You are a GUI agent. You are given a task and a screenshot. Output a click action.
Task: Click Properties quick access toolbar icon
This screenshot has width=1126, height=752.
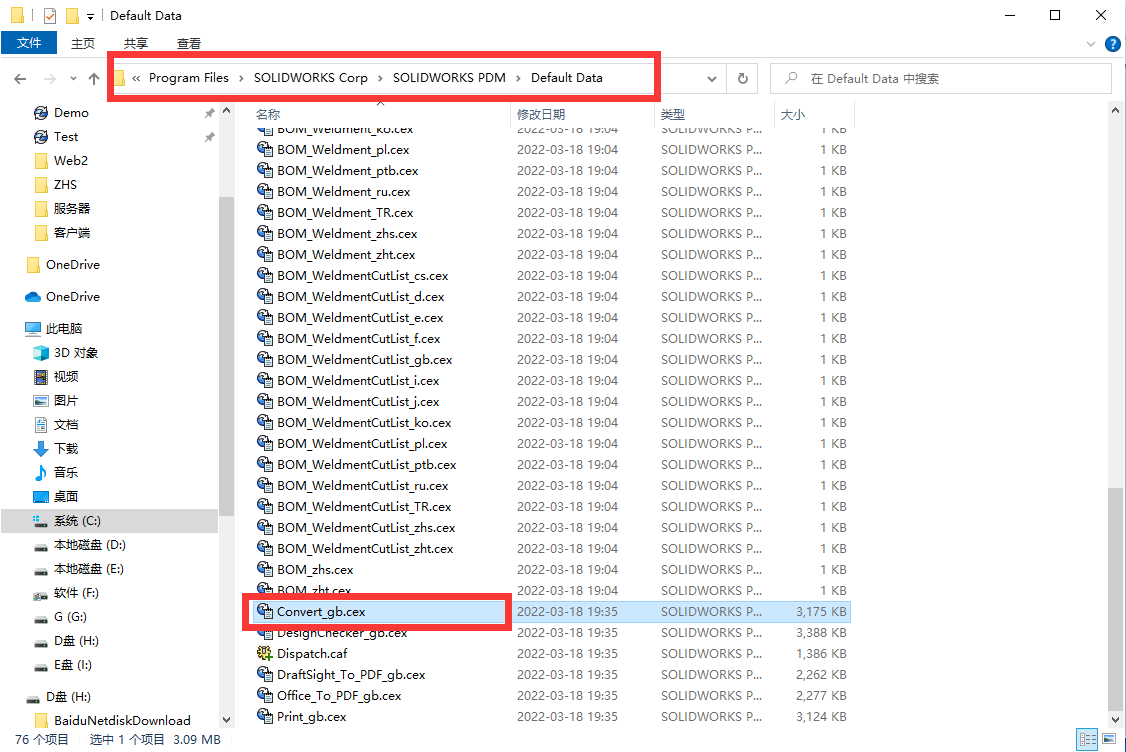50,15
